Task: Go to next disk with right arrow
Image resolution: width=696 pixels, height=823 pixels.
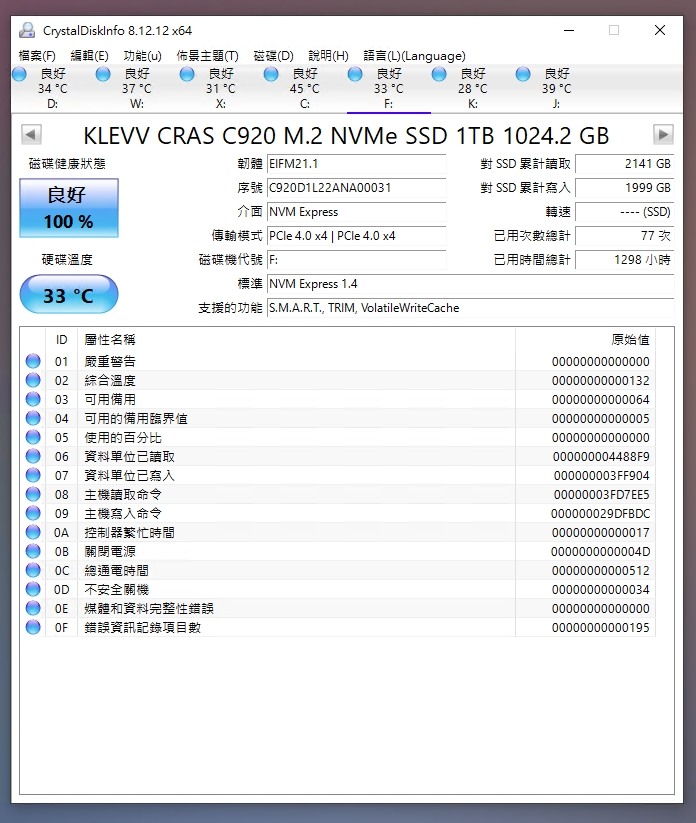Action: pos(663,134)
